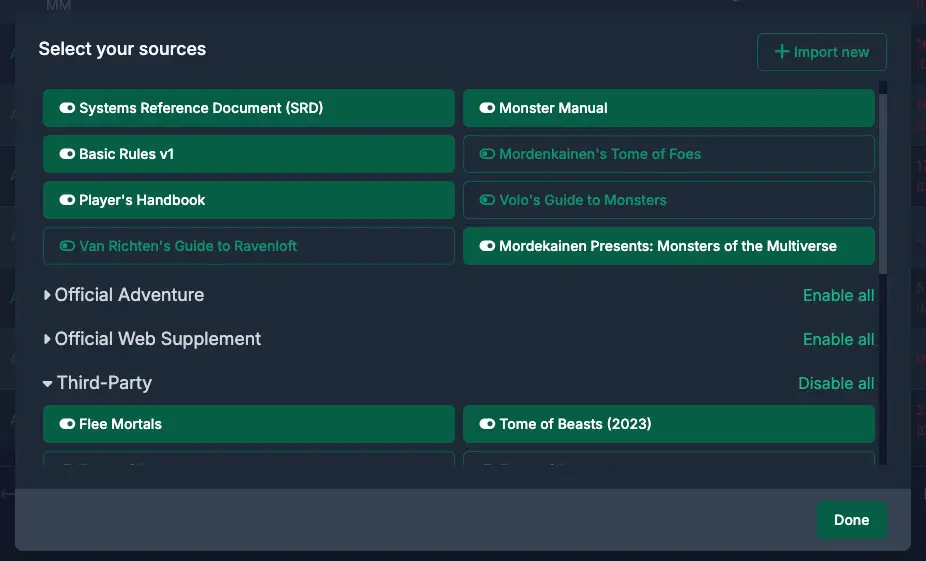Expand the Official Adventure section

(124, 295)
